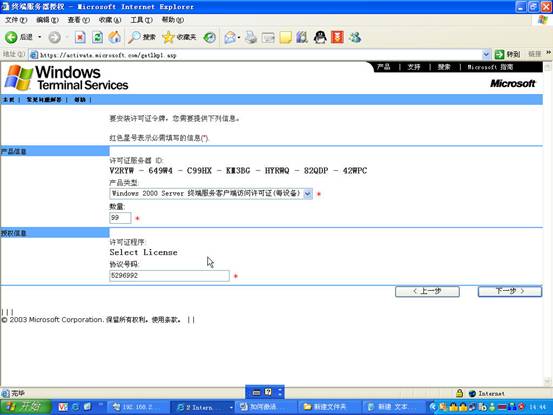This screenshot has width=553, height=415.
Task: Click the 链接 (Links) toolbar label
Action: (534, 54)
